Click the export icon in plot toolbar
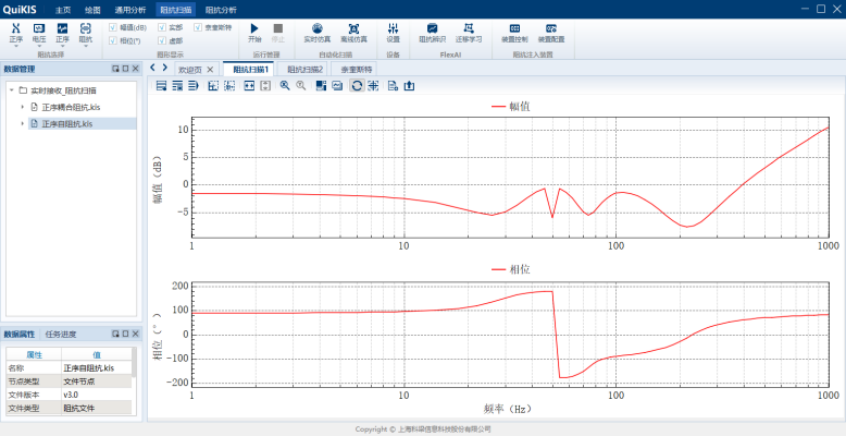The image size is (846, 436). [409, 86]
